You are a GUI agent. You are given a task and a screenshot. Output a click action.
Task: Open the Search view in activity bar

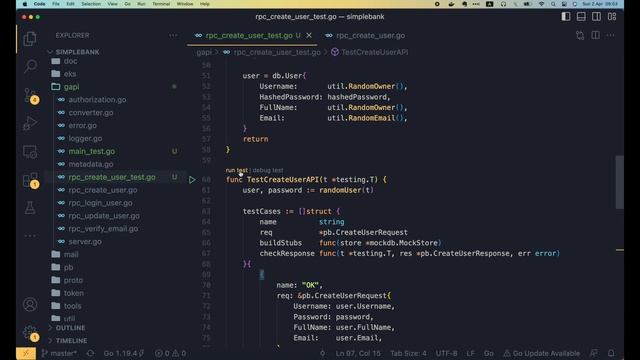[x=30, y=66]
